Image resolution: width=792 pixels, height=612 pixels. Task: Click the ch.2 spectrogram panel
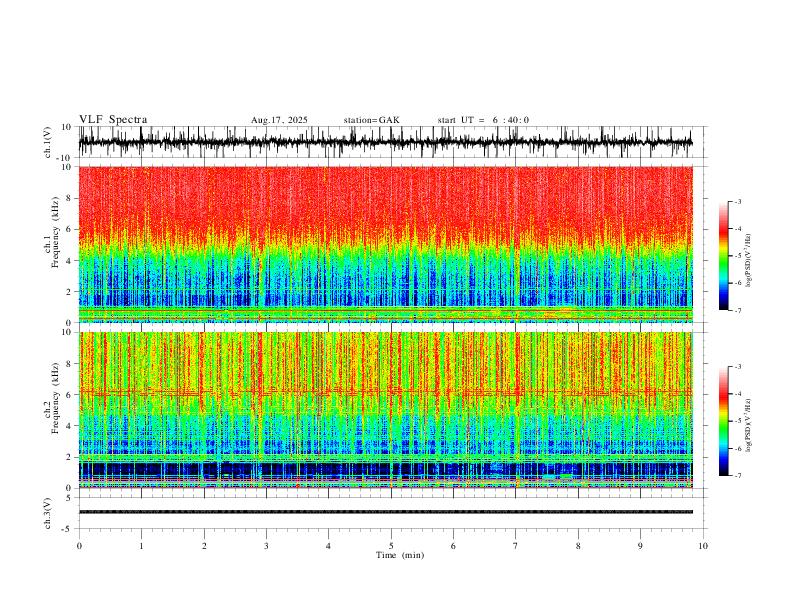tap(386, 410)
